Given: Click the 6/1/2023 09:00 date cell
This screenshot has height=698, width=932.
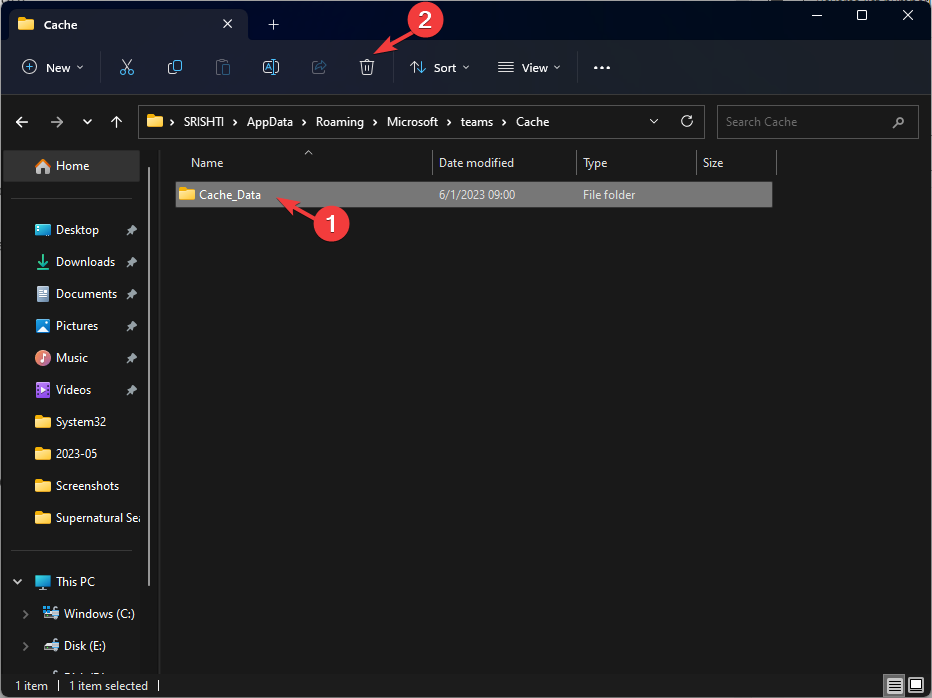Looking at the screenshot, I should click(x=477, y=195).
